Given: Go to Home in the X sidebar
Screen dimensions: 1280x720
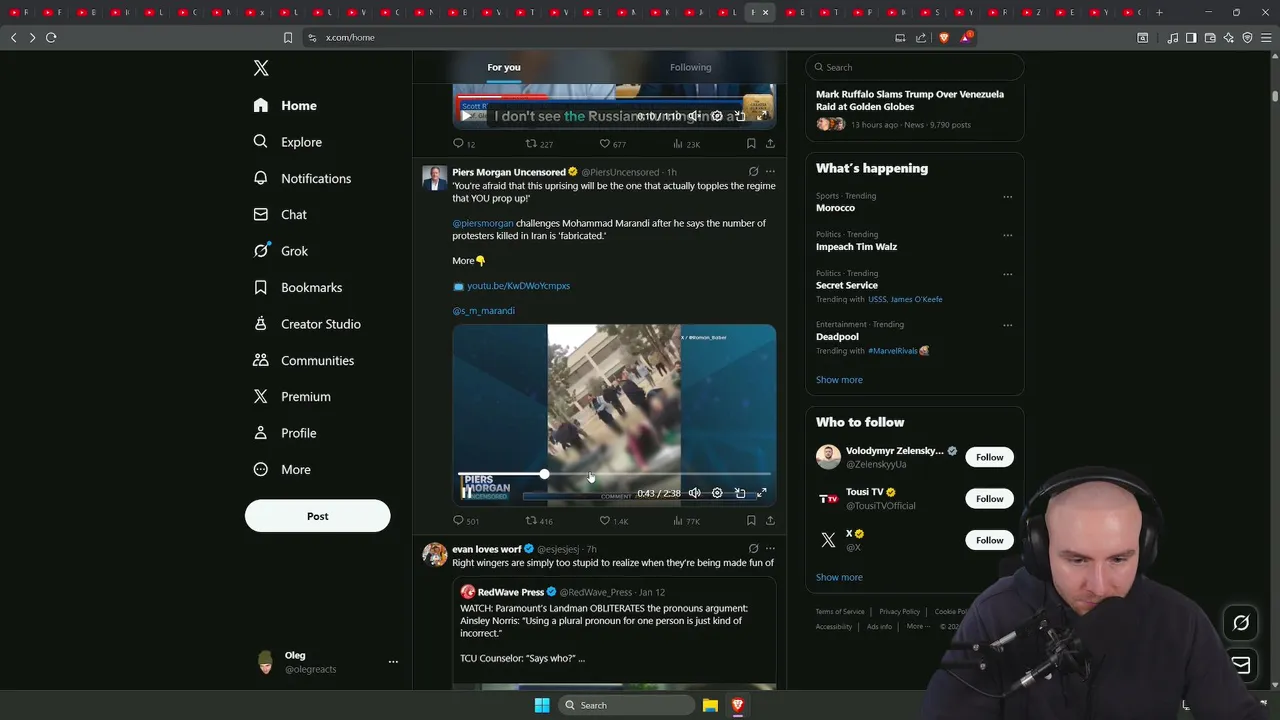Looking at the screenshot, I should [286, 106].
